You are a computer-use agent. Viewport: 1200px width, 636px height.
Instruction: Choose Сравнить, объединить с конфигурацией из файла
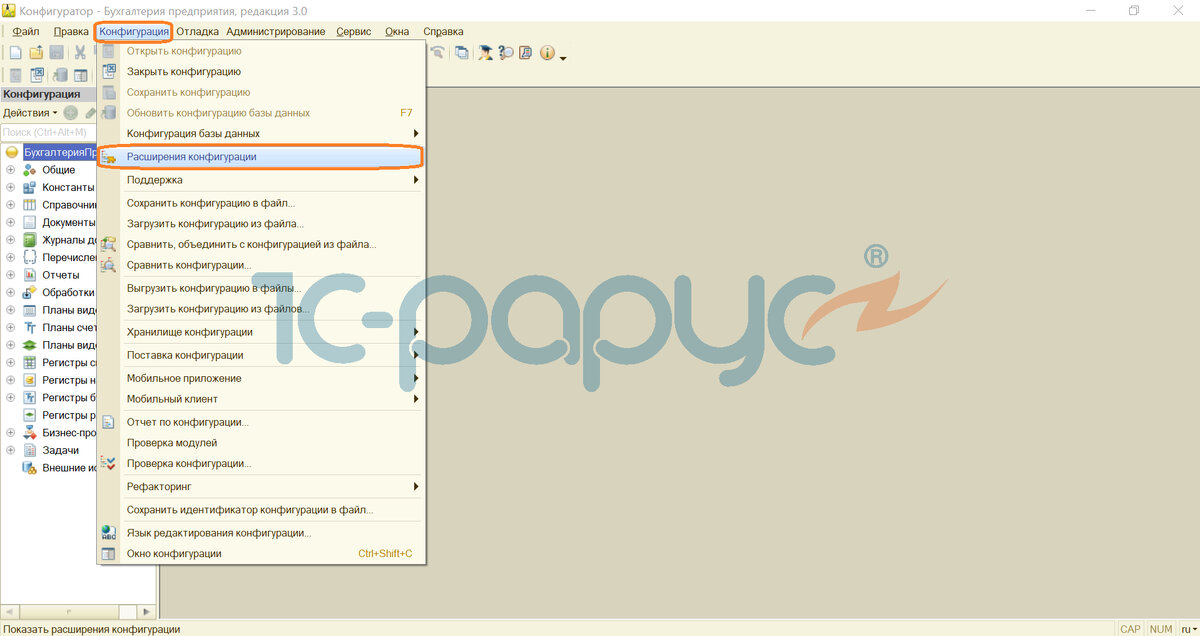point(261,244)
